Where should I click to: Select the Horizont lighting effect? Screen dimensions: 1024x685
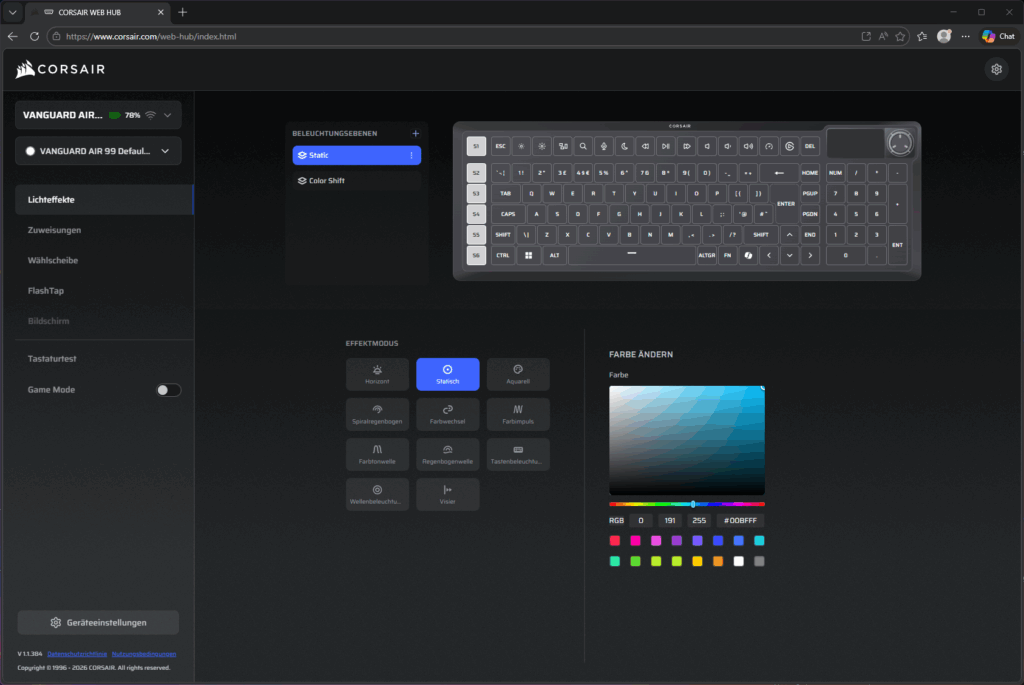(377, 374)
